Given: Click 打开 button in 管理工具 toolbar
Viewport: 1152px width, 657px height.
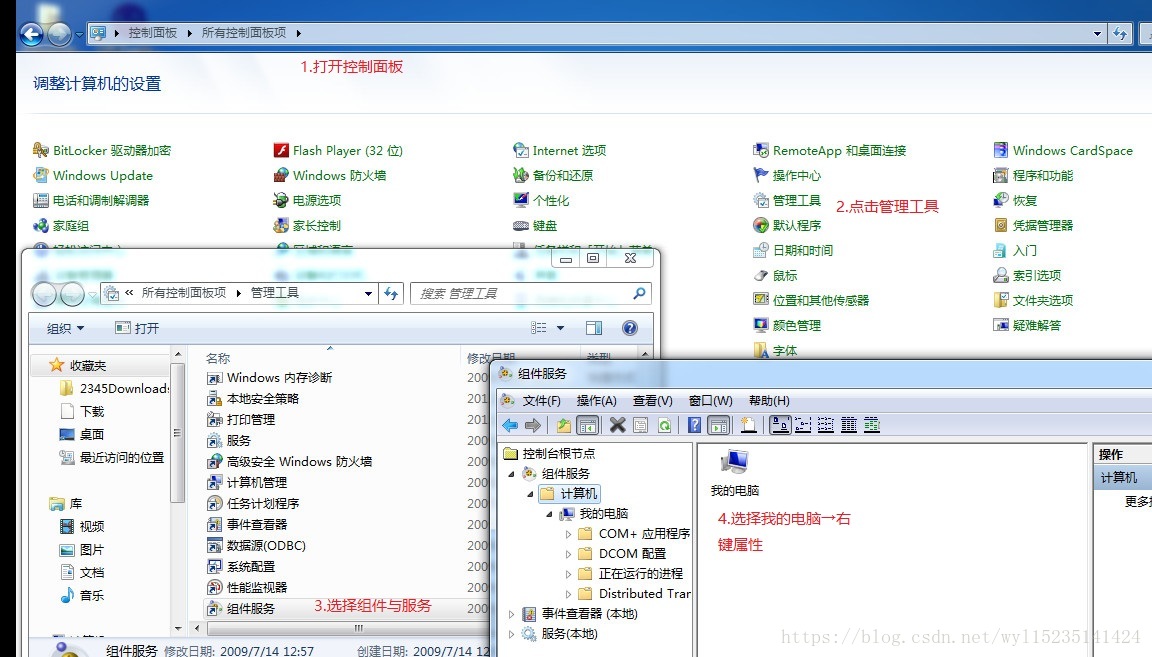Looking at the screenshot, I should tap(137, 328).
